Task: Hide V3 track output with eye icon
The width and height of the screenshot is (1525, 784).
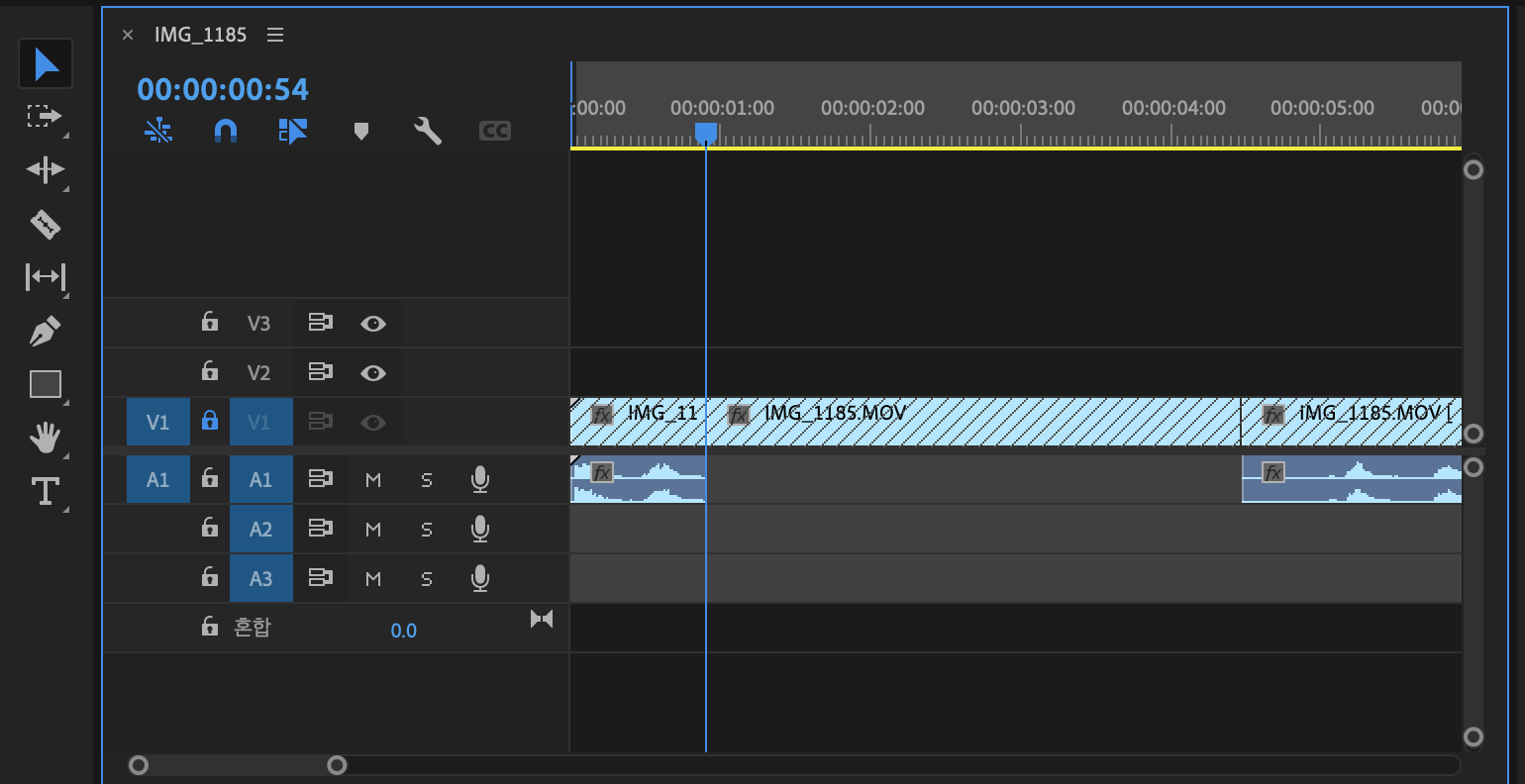Action: 373,324
